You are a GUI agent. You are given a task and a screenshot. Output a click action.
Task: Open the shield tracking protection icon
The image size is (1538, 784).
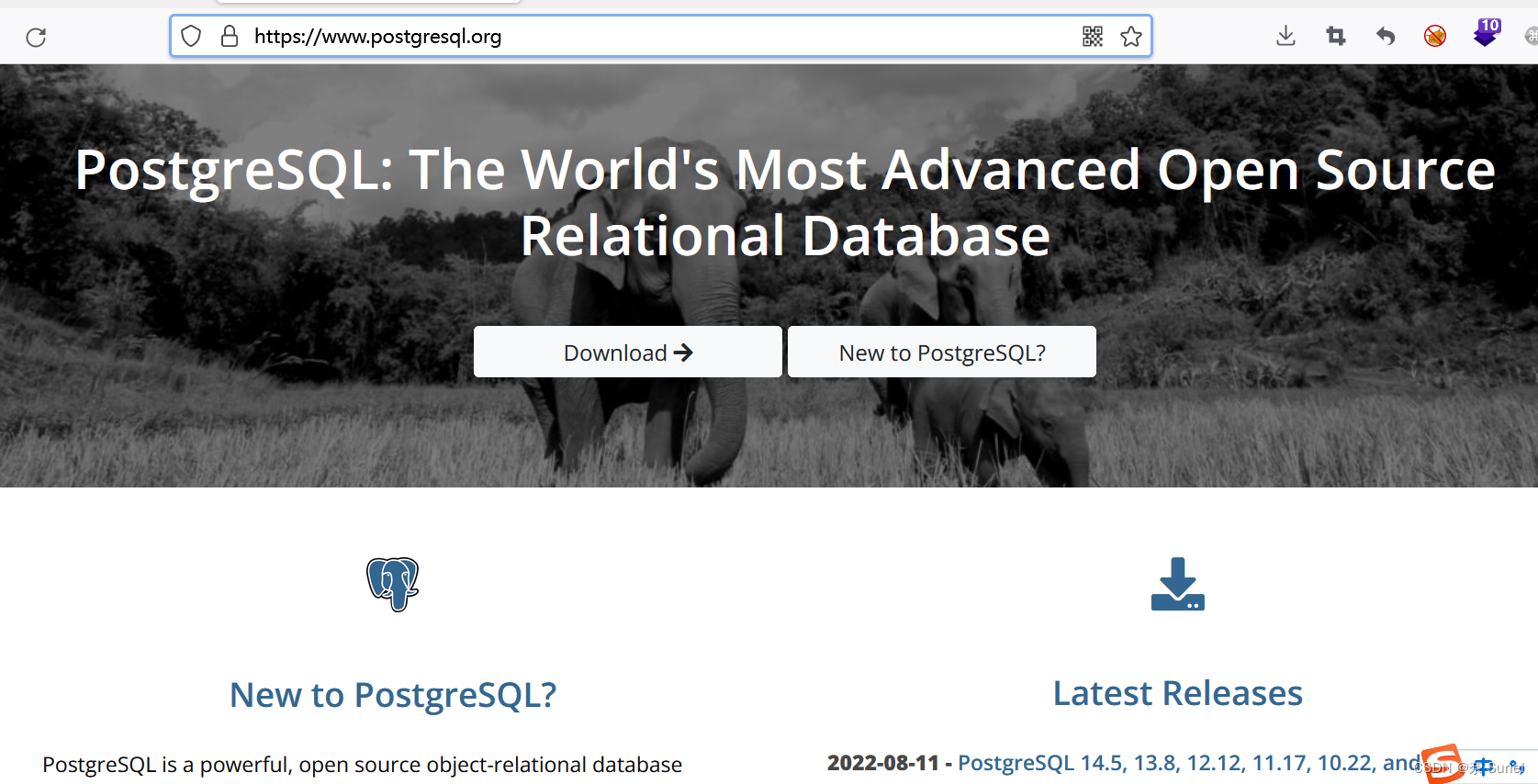click(x=191, y=37)
